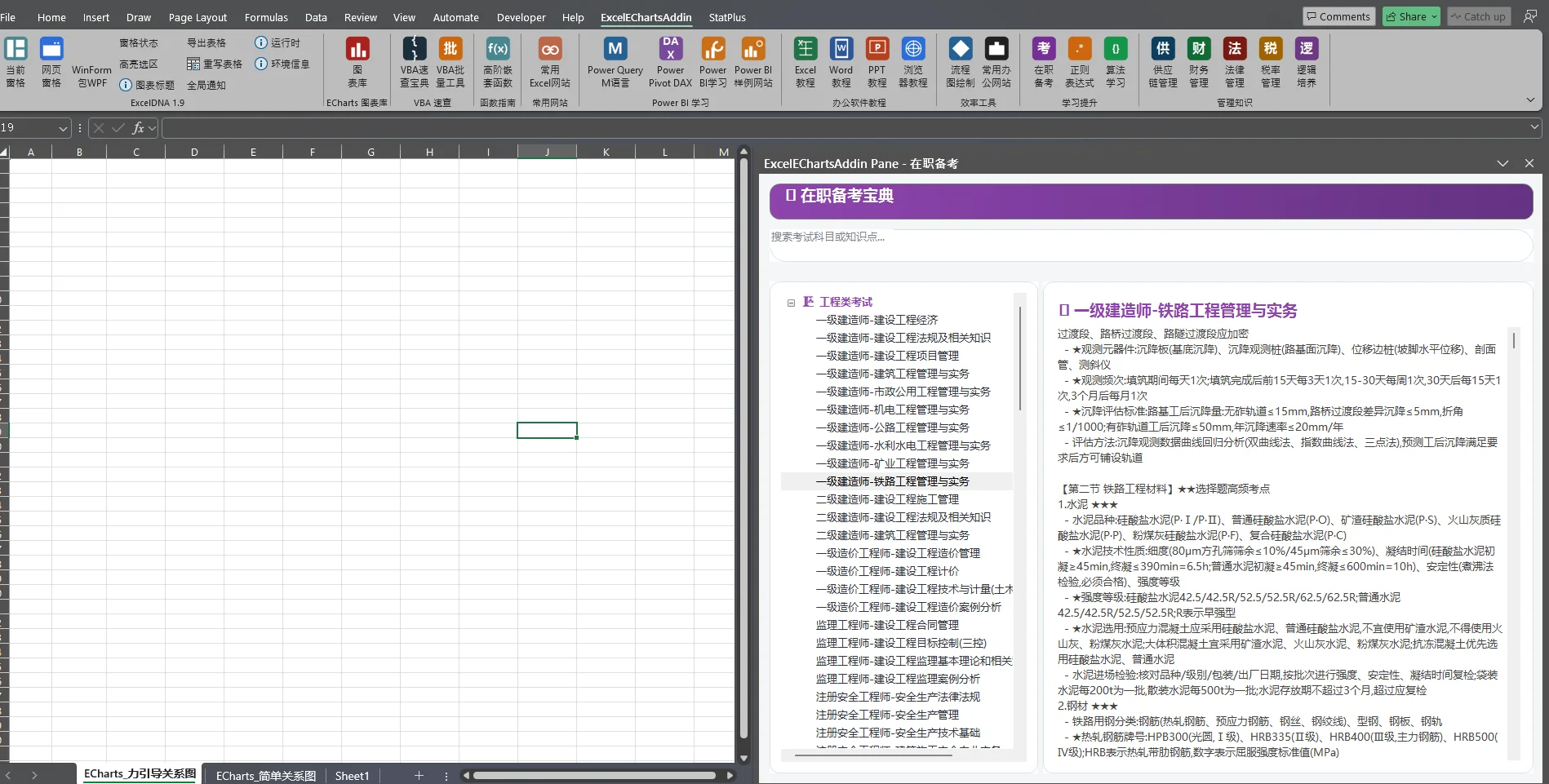The image size is (1549, 784).
Task: Click the VBA速查宝典 icon
Action: tap(414, 48)
